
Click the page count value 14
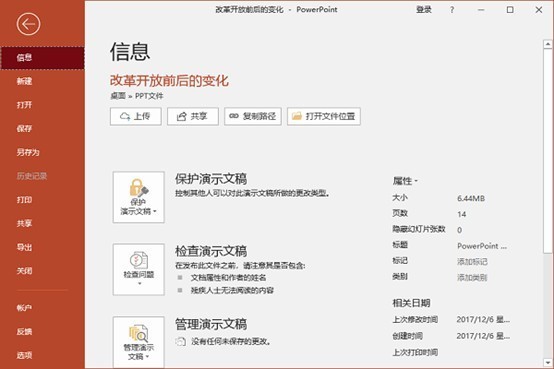click(x=461, y=214)
